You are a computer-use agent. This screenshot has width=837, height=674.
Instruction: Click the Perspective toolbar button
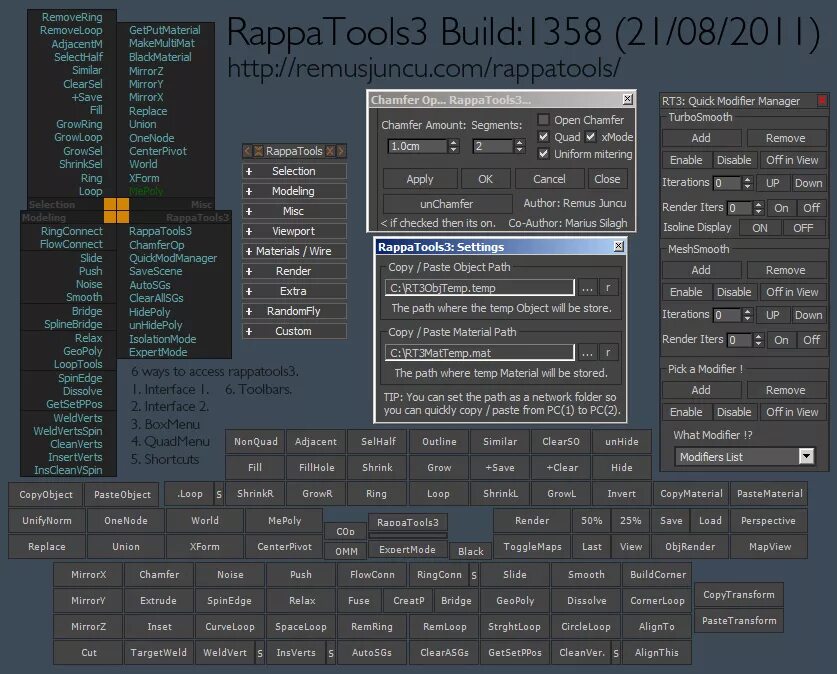pyautogui.click(x=768, y=520)
